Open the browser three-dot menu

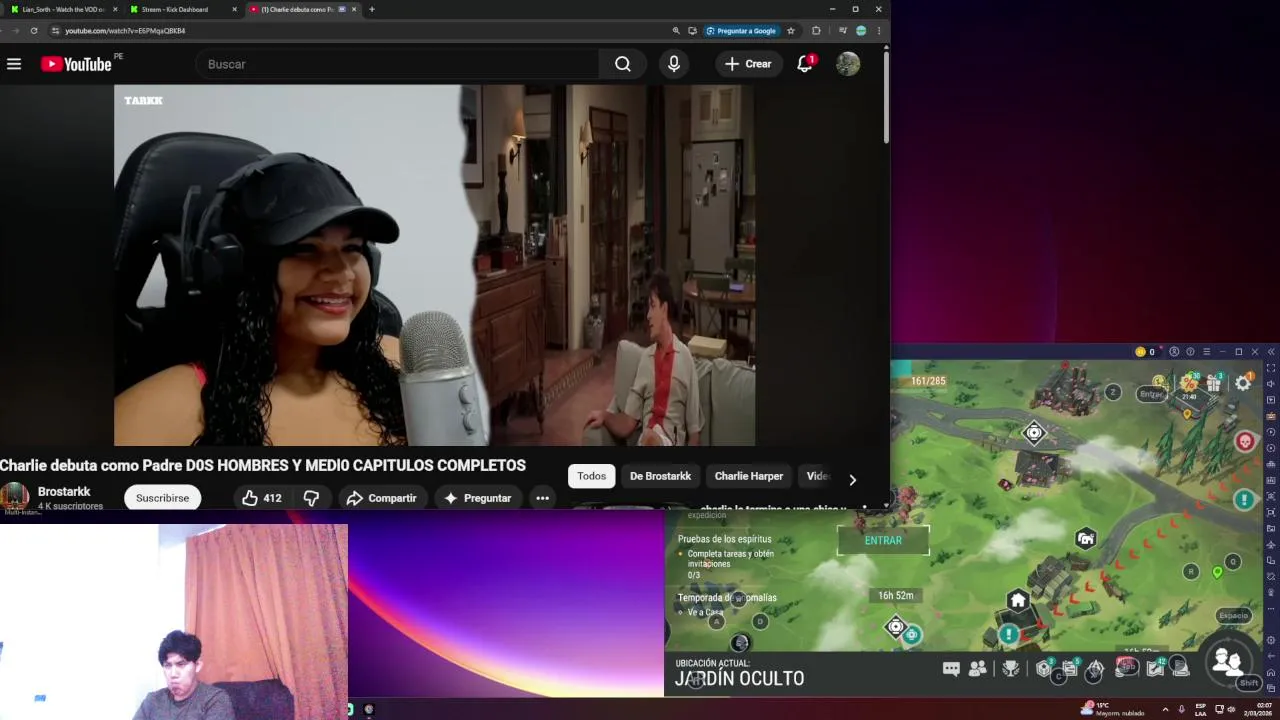(x=879, y=31)
